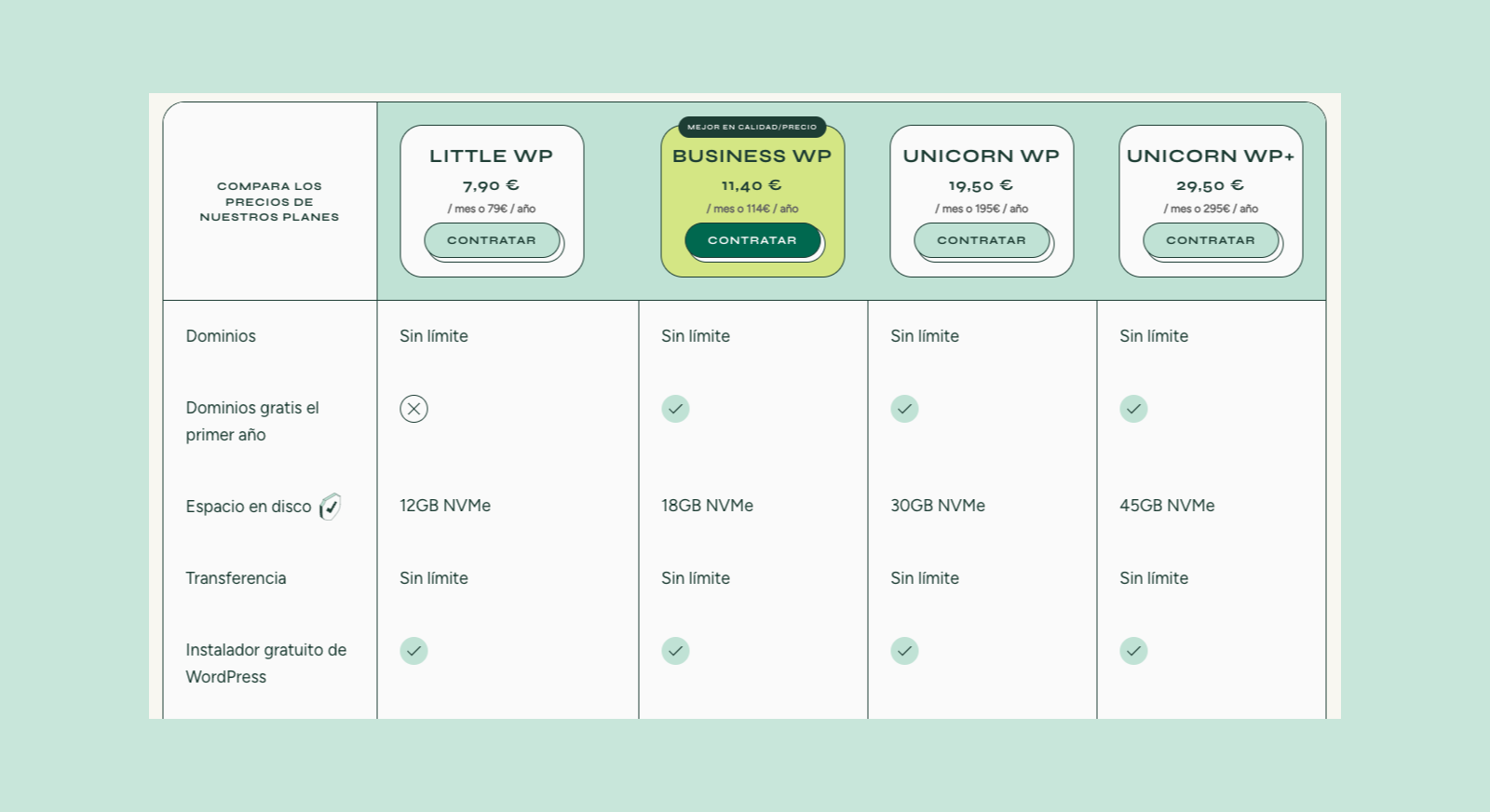The width and height of the screenshot is (1490, 812).
Task: Click '/ mes o 295€ / año' text
Action: 1211,209
